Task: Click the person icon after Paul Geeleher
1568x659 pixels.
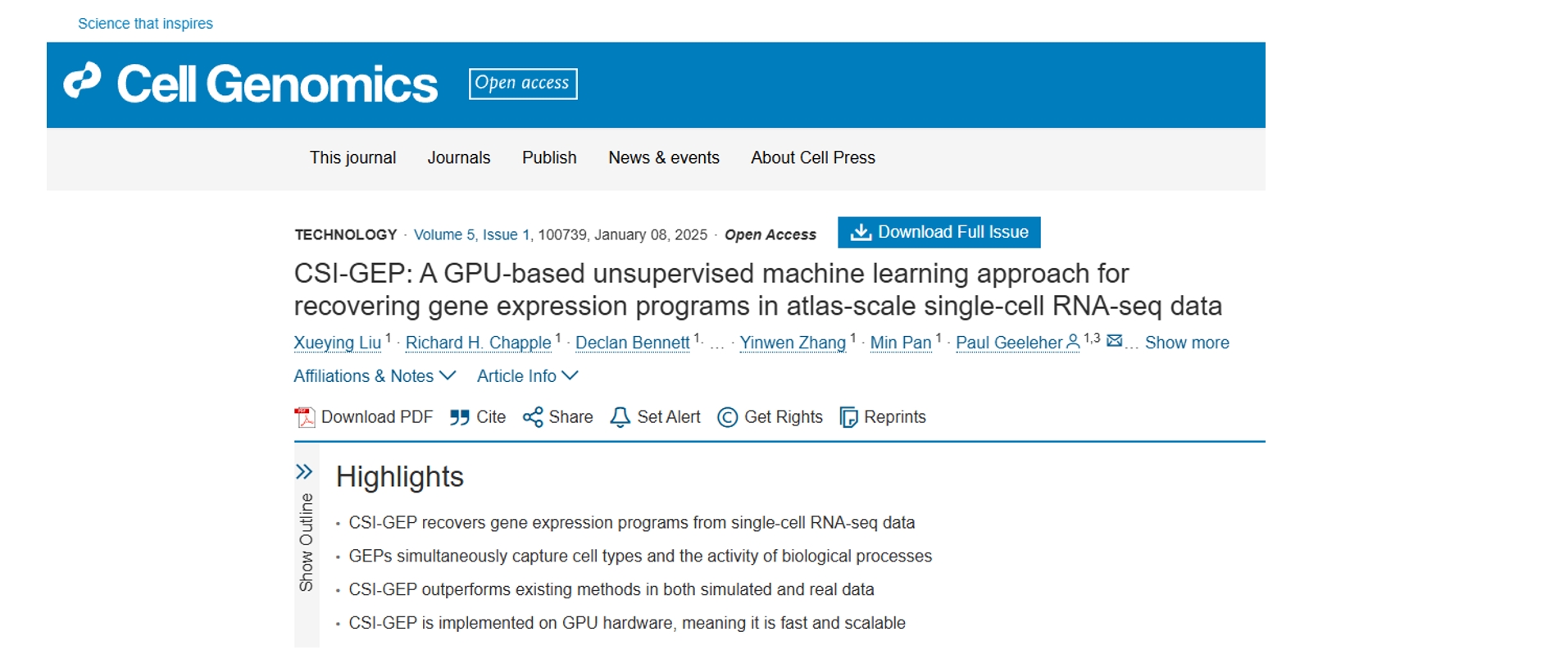Action: 1073,342
